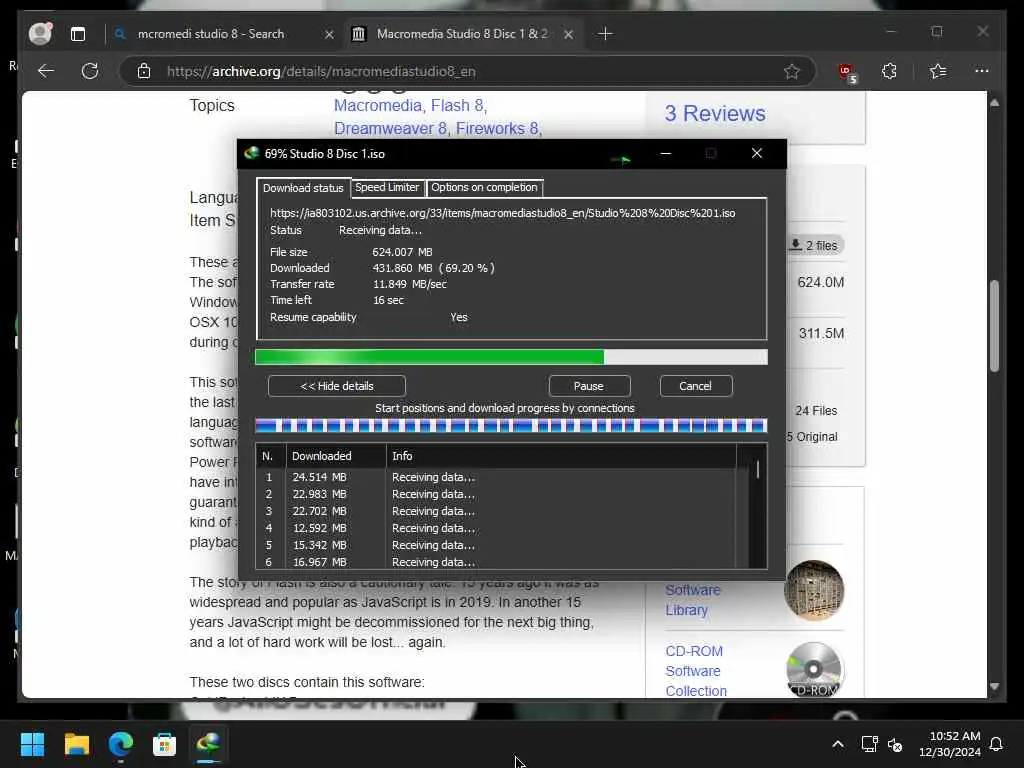This screenshot has height=768, width=1024.
Task: Click the connections progress strip
Action: (511, 426)
